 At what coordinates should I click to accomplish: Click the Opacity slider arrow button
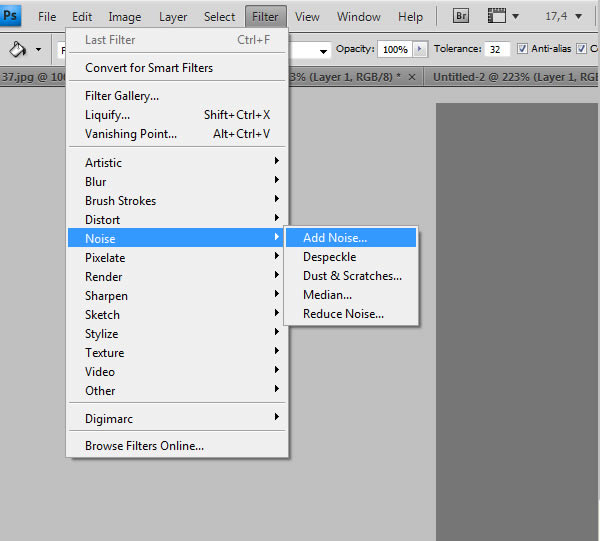pyautogui.click(x=420, y=49)
